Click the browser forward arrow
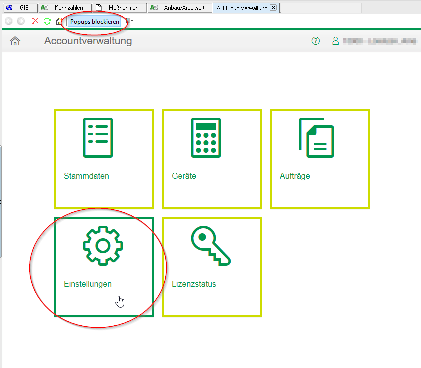 coord(21,21)
